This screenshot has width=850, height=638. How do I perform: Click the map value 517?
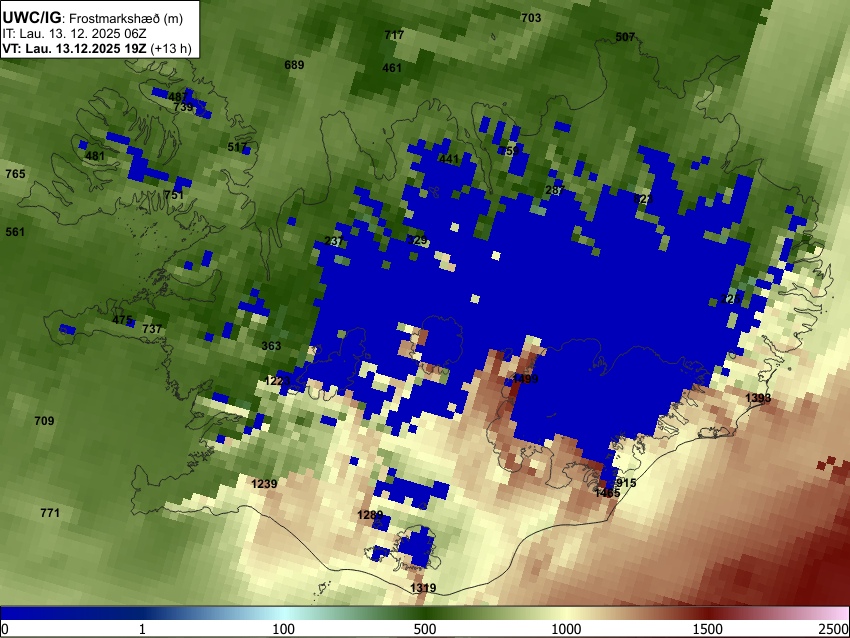click(x=237, y=147)
